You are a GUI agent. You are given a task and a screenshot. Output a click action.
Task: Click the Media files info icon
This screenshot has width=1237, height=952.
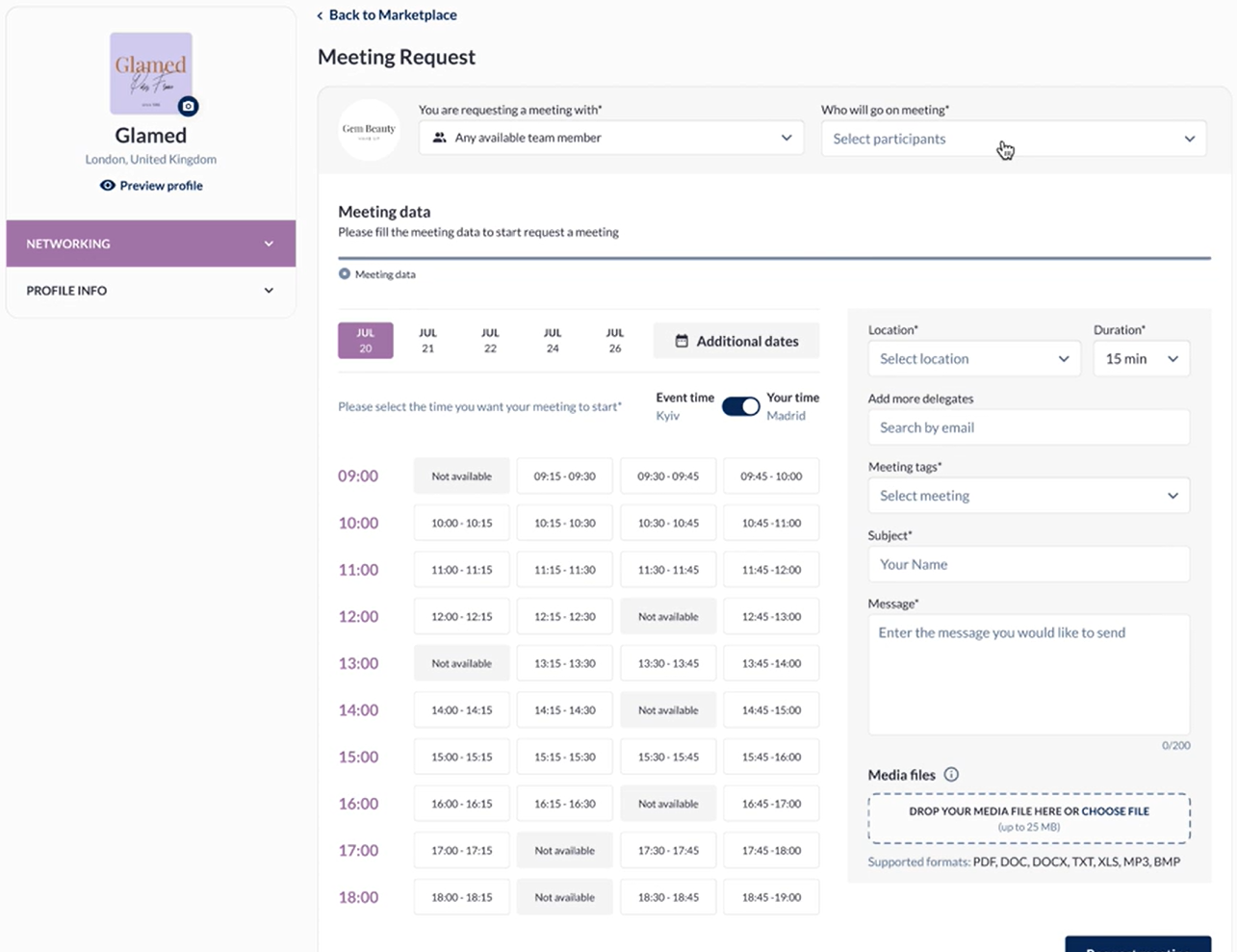pyautogui.click(x=951, y=775)
